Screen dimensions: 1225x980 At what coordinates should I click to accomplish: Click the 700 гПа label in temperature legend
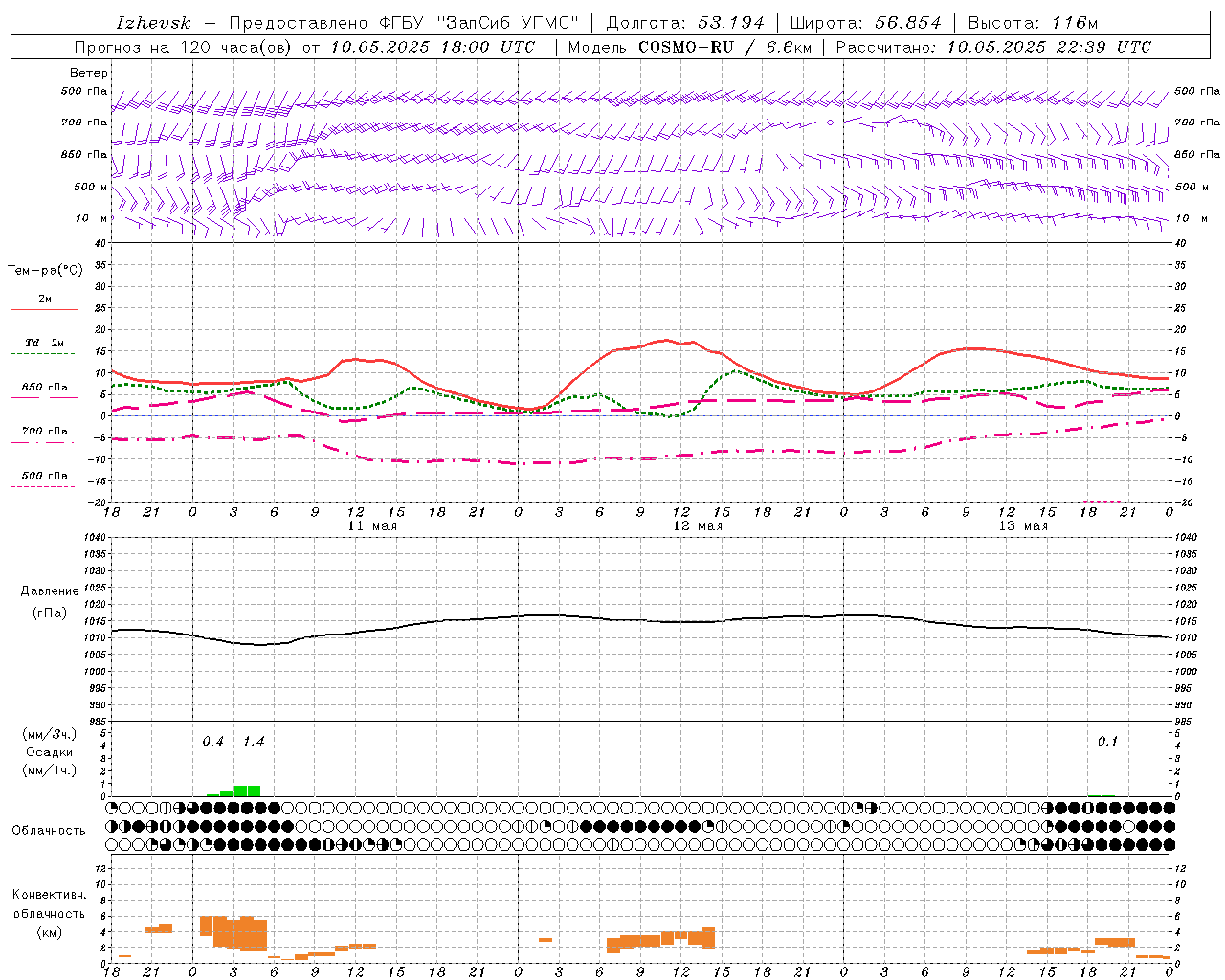(45, 431)
